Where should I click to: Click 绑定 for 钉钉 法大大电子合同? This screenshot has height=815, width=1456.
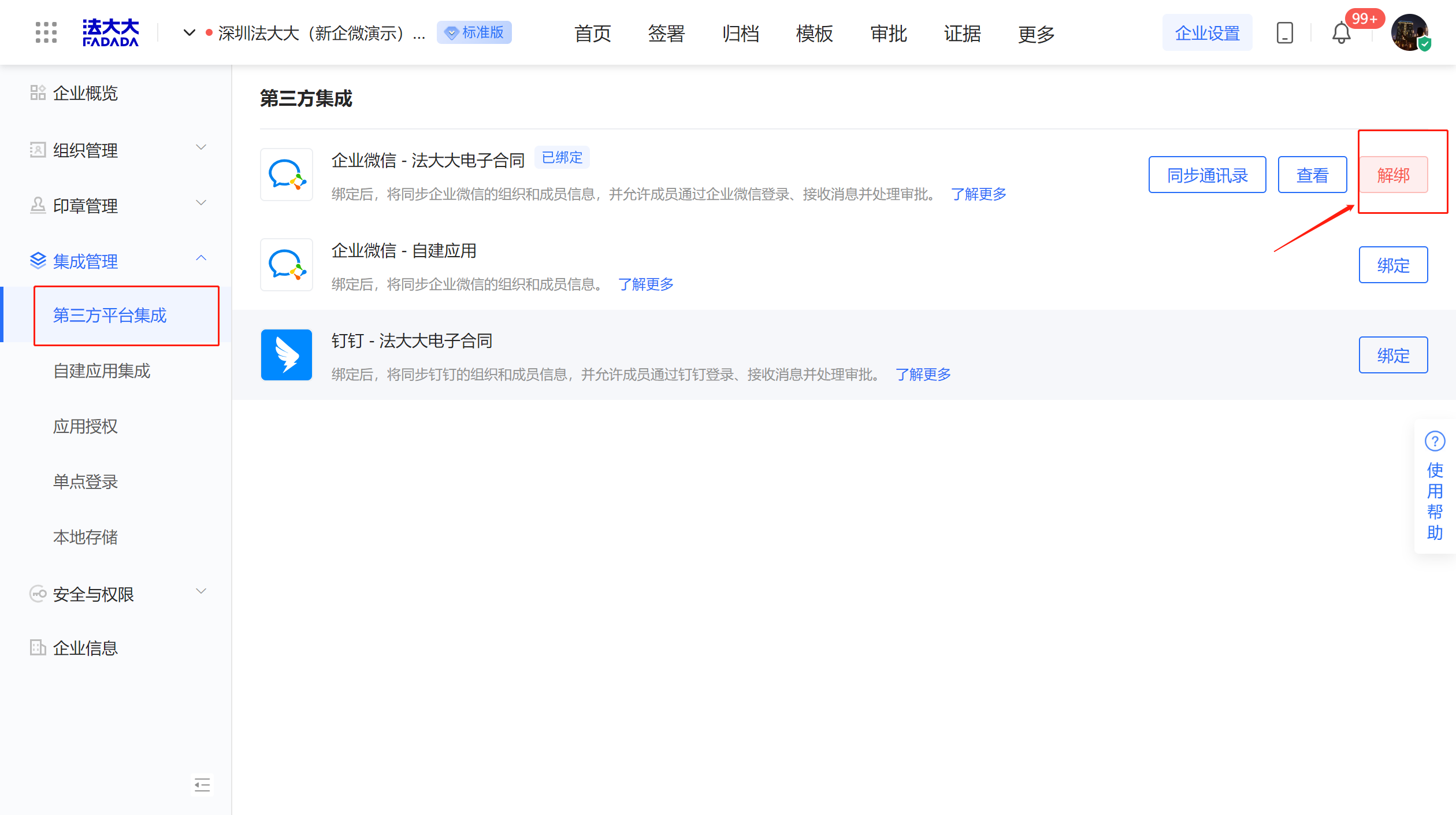pos(1394,355)
